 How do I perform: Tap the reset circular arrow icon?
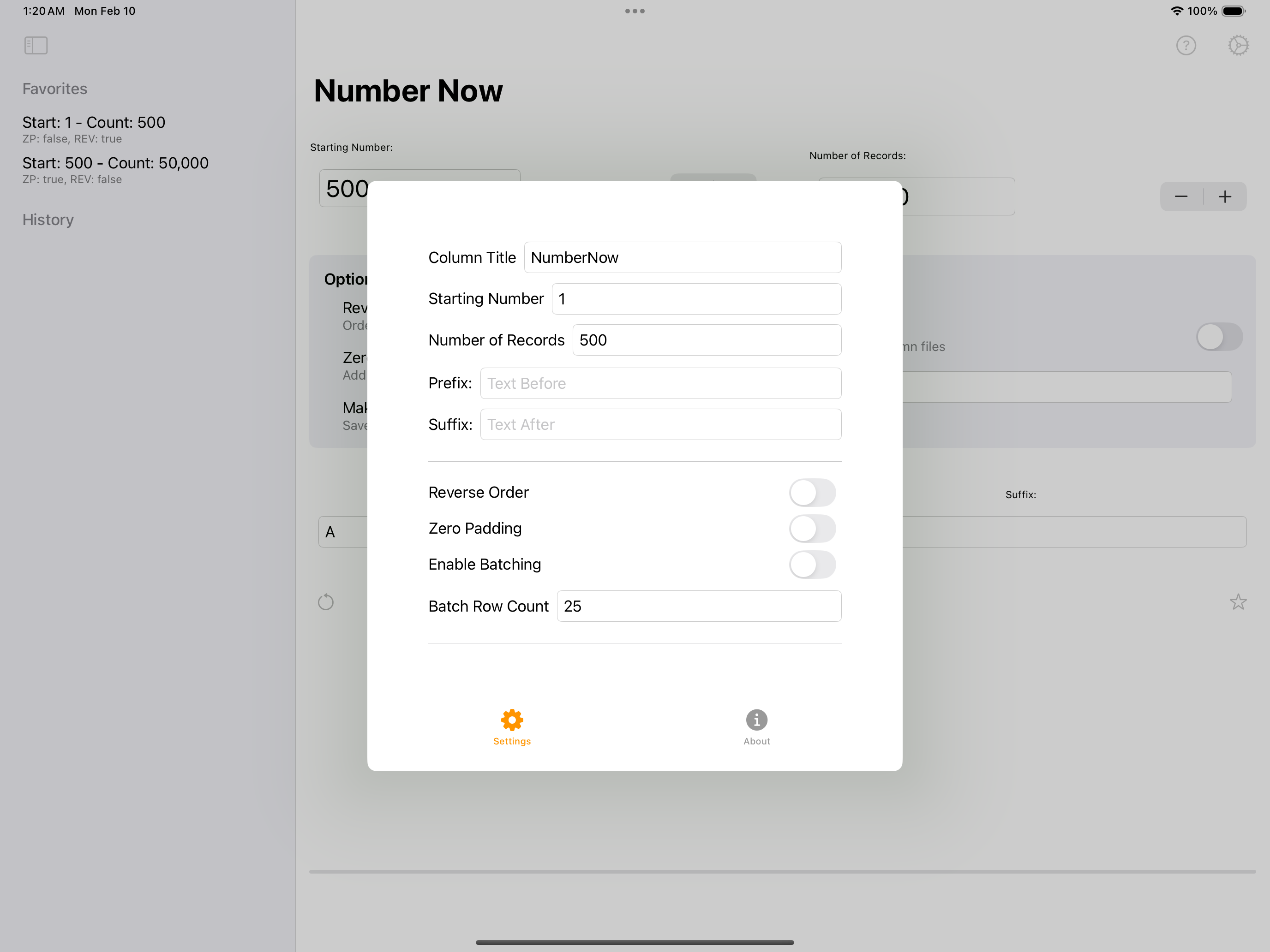pyautogui.click(x=325, y=601)
